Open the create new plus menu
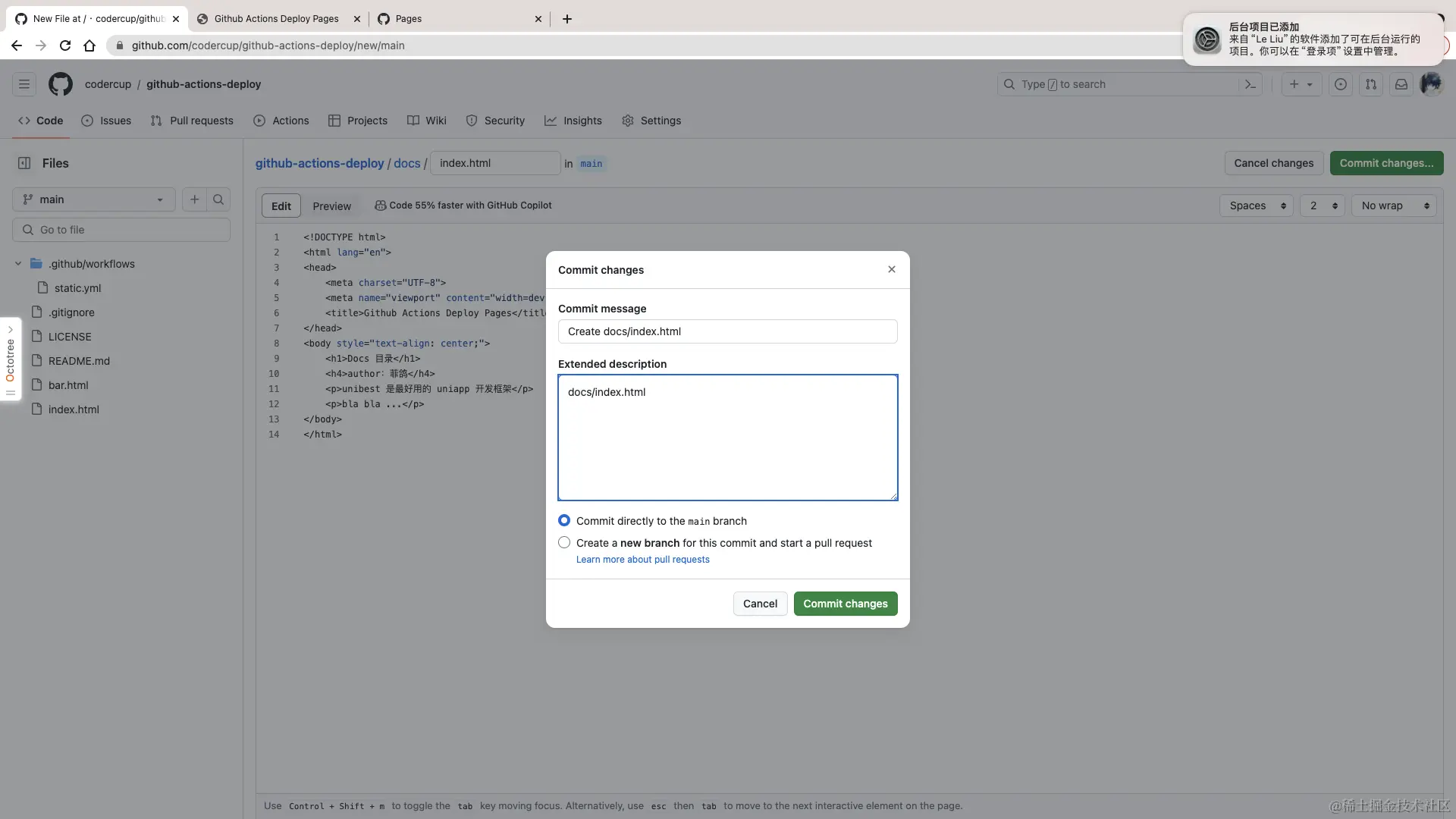The image size is (1456, 819). coord(1301,84)
